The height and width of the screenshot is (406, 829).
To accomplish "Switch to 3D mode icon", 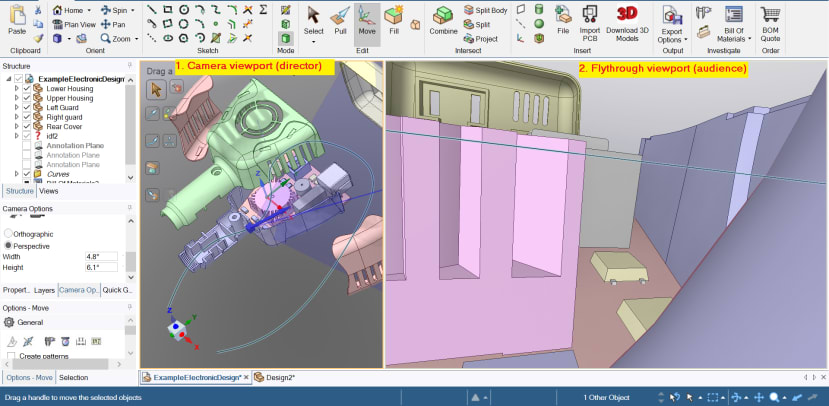I will coord(285,38).
